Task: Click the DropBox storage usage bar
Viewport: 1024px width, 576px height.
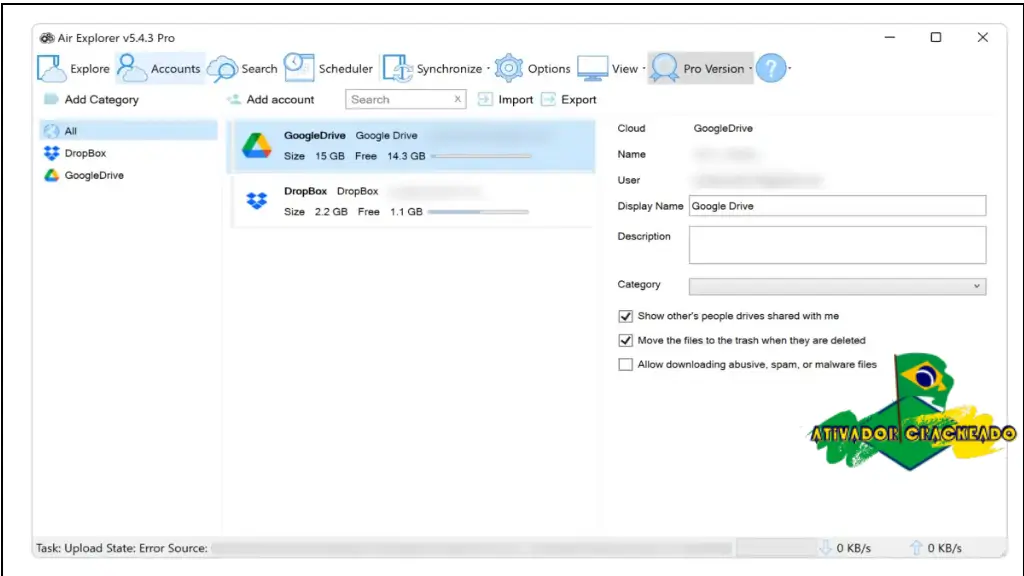Action: coord(479,212)
